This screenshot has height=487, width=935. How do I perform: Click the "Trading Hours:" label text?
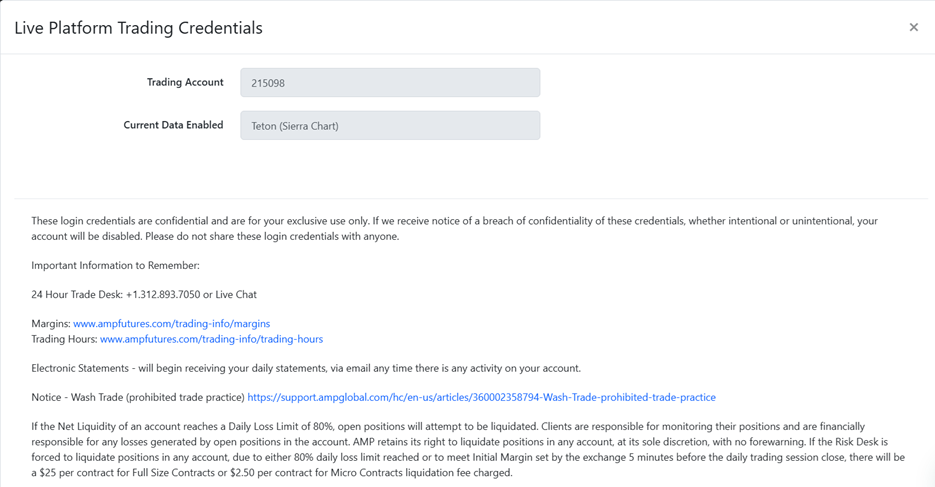pos(64,339)
